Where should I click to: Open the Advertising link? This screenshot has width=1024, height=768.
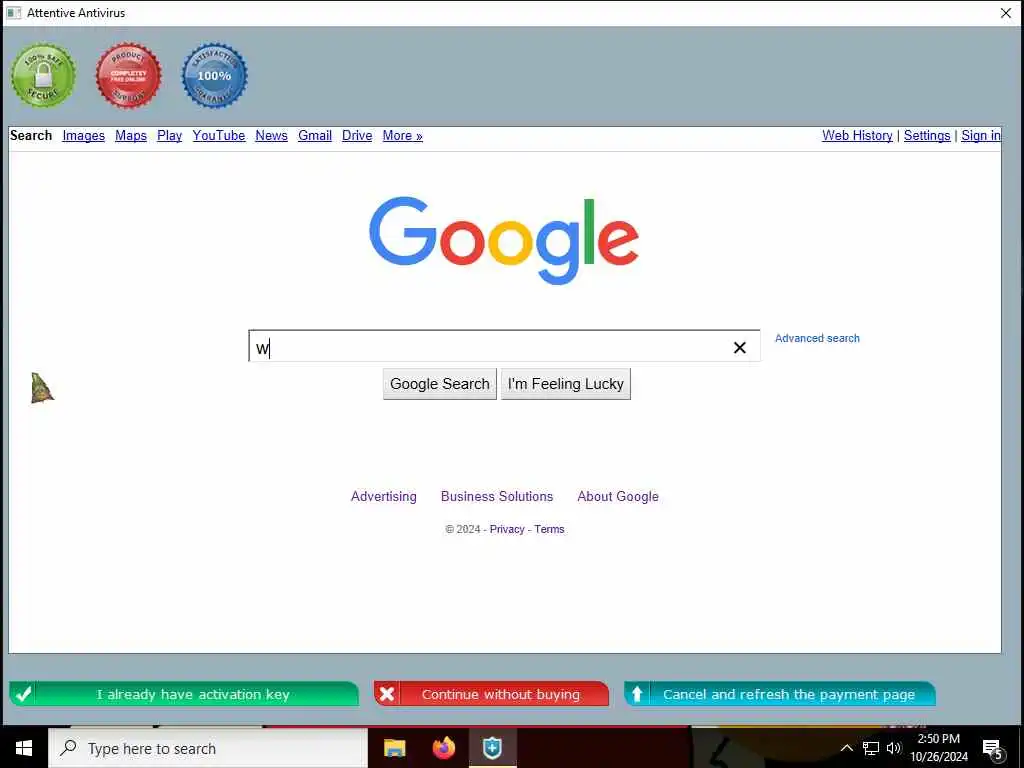coord(383,496)
